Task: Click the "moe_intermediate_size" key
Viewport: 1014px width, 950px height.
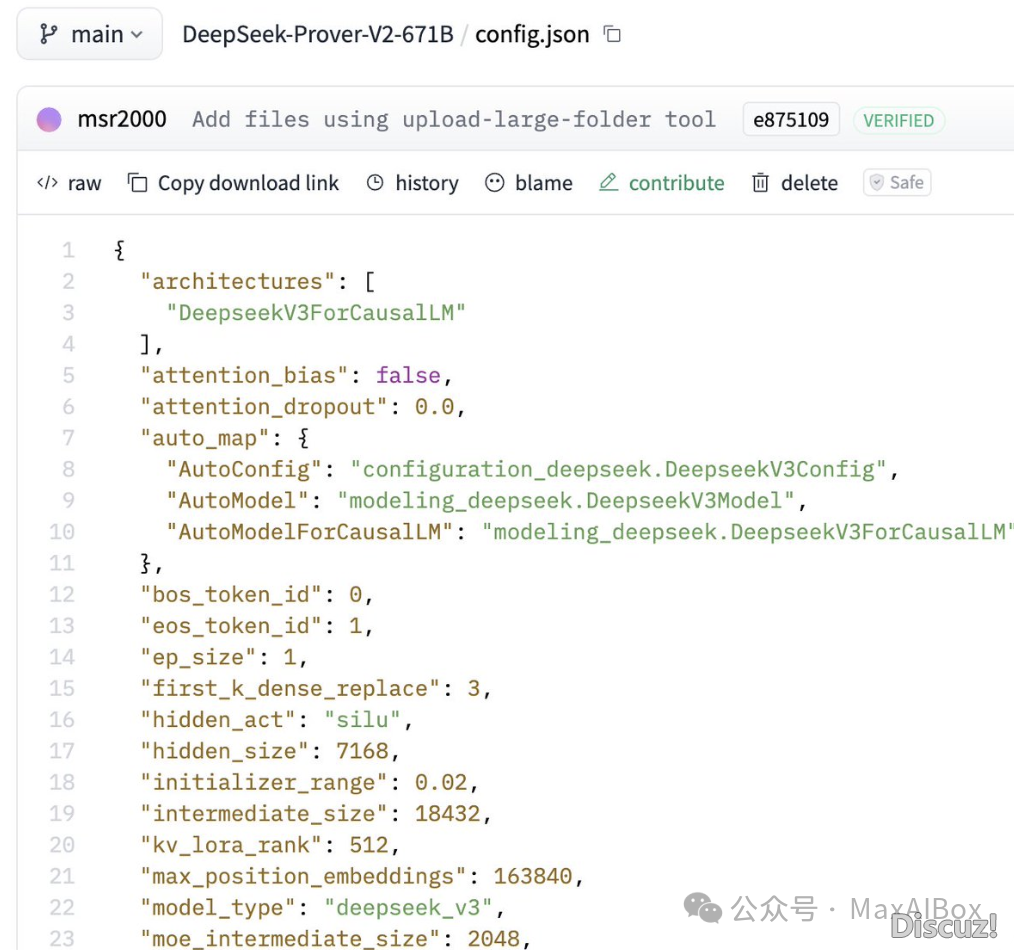Action: (x=290, y=939)
